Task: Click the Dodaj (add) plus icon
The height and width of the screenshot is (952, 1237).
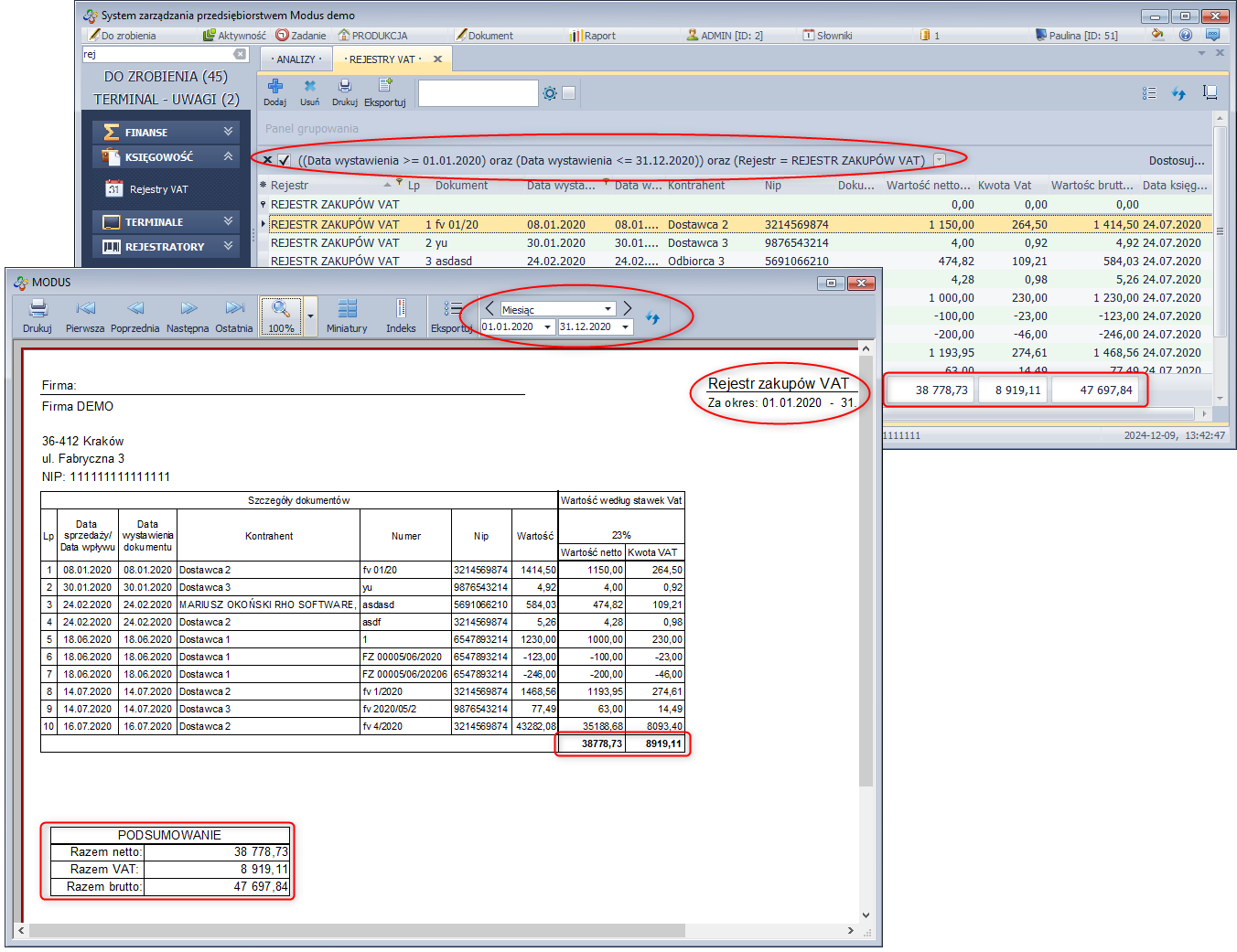Action: (274, 86)
